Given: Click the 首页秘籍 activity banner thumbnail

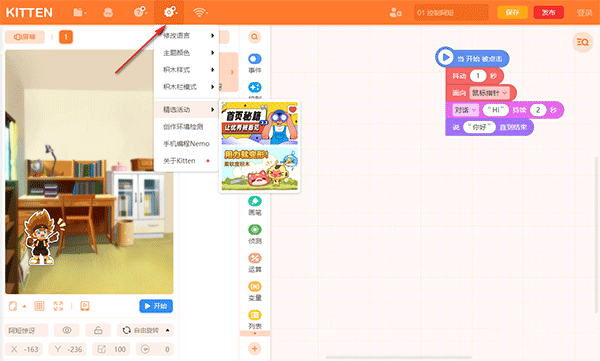Looking at the screenshot, I should click(x=259, y=123).
